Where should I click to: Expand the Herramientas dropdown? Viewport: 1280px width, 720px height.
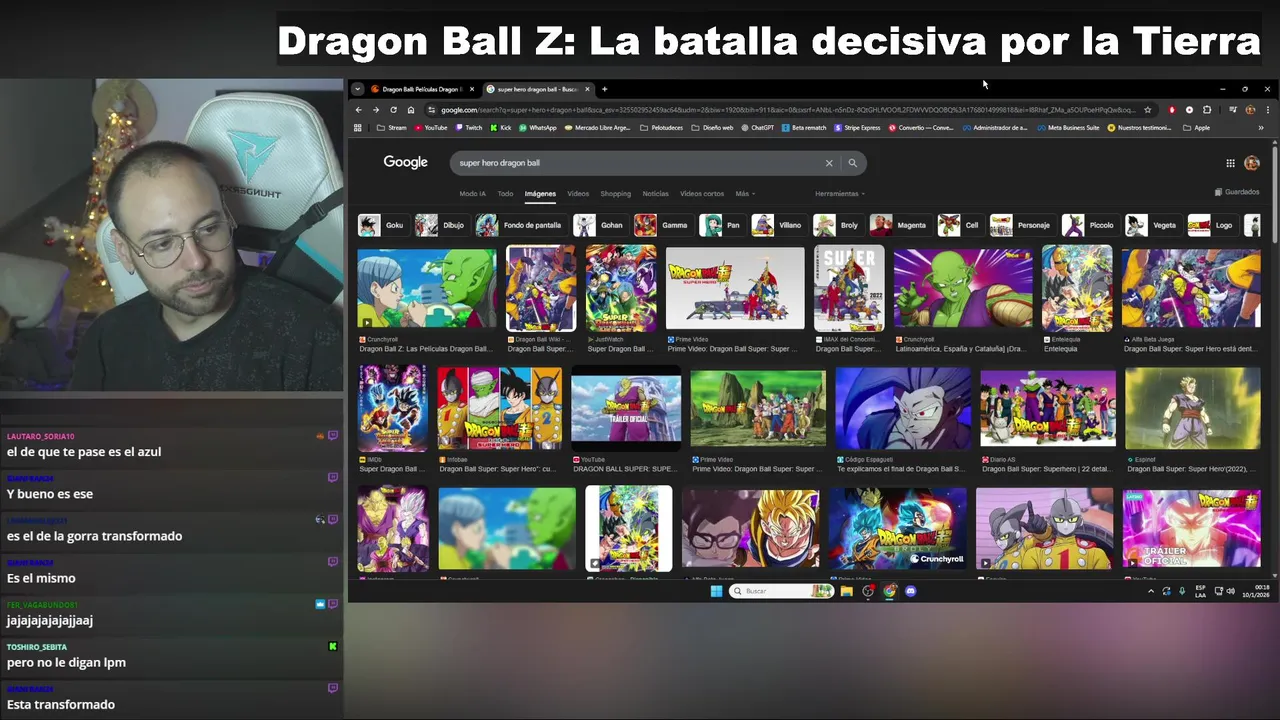tap(840, 194)
